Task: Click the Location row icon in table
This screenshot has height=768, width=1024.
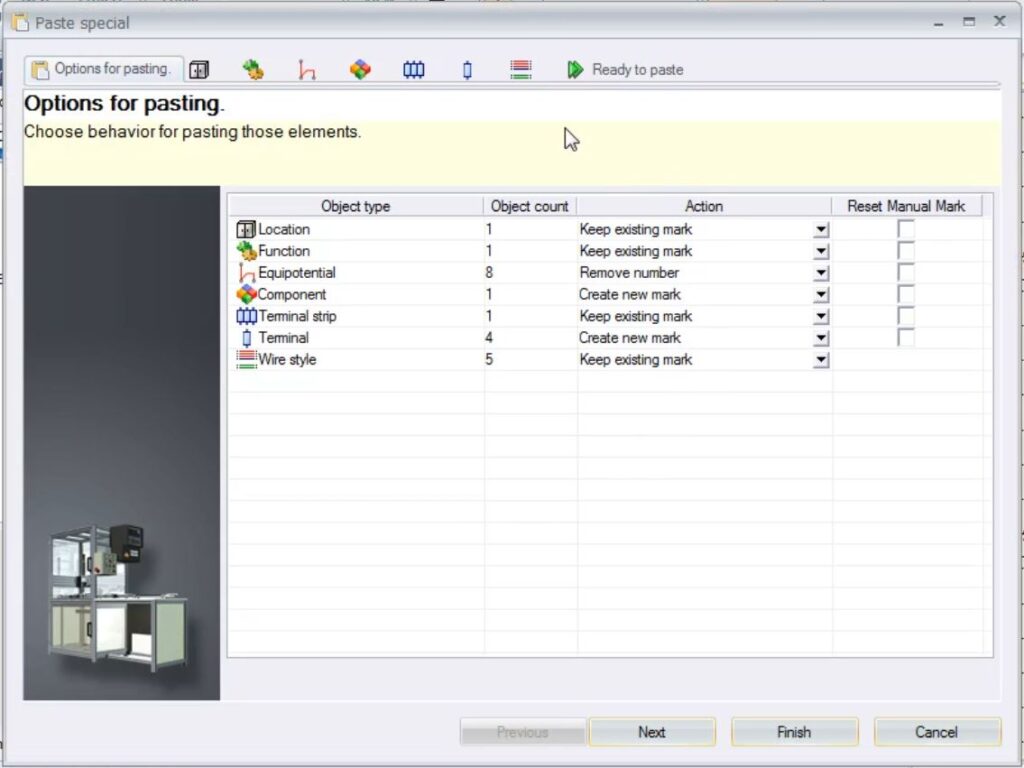Action: [x=246, y=229]
